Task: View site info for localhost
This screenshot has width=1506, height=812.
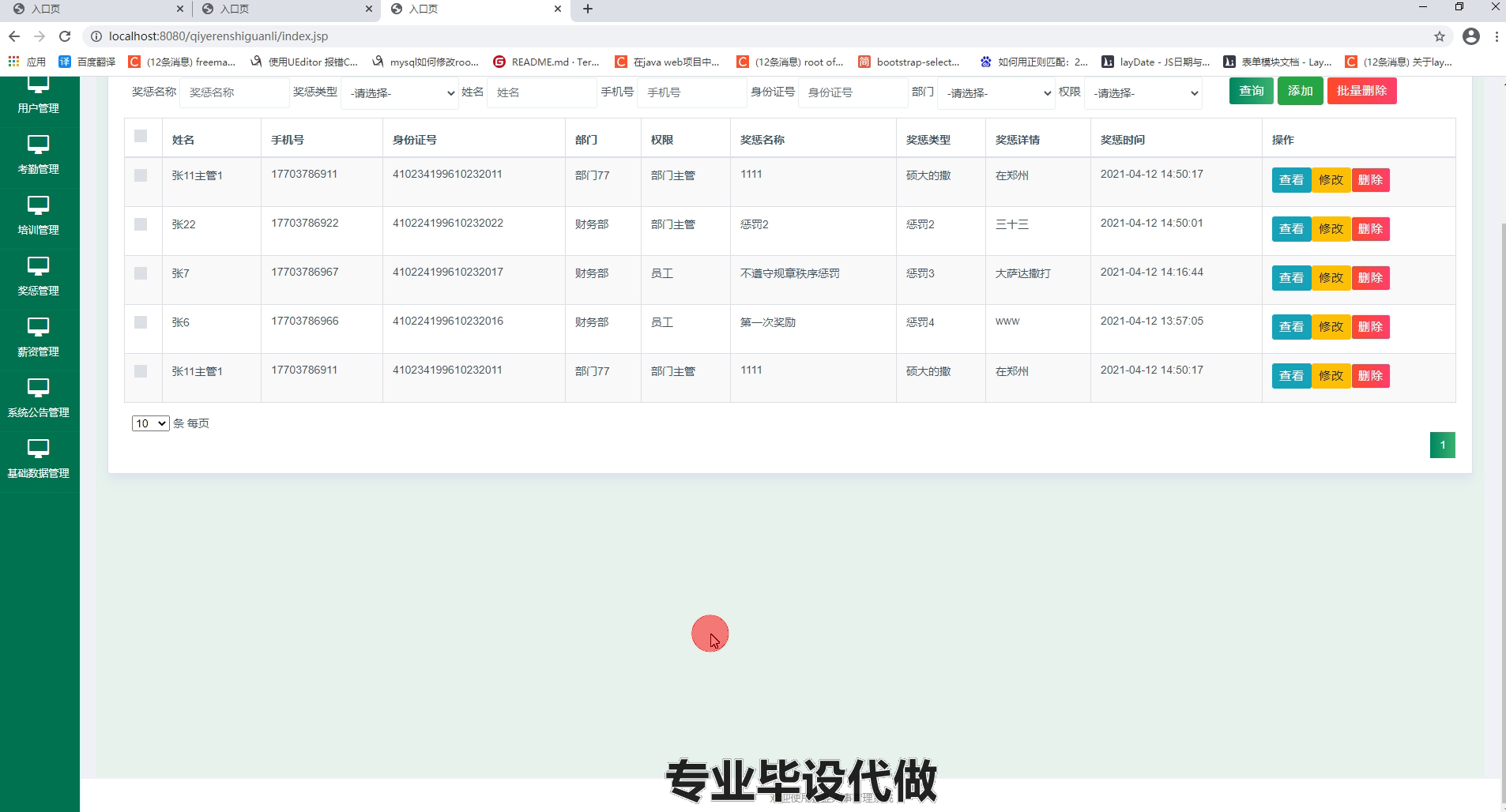Action: (96, 36)
